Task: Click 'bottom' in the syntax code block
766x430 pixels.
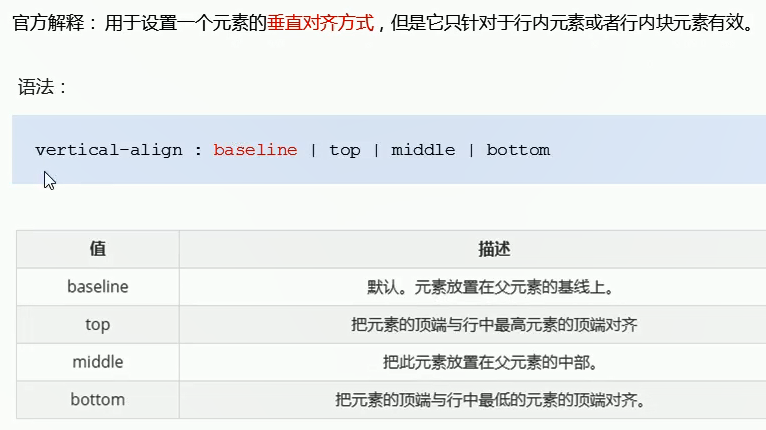Action: click(x=518, y=150)
